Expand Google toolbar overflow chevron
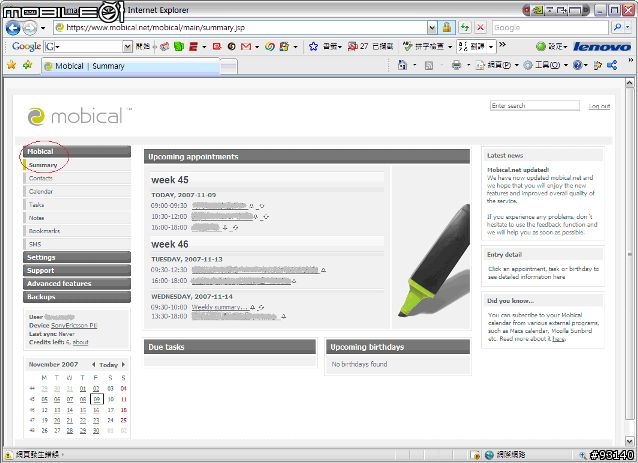The height and width of the screenshot is (463, 638). (x=503, y=44)
